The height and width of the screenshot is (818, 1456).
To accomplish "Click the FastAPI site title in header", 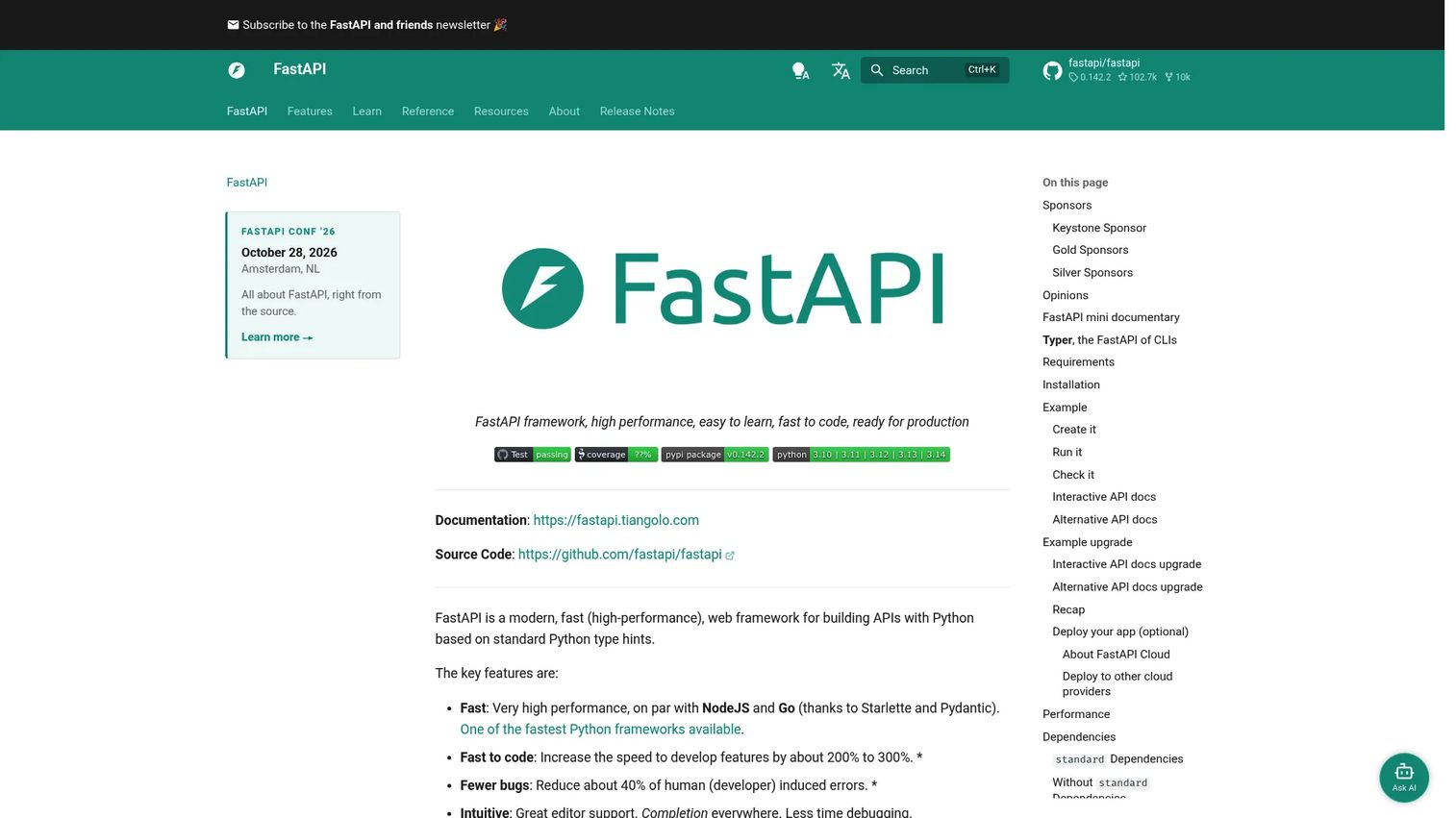I will 300,69.
